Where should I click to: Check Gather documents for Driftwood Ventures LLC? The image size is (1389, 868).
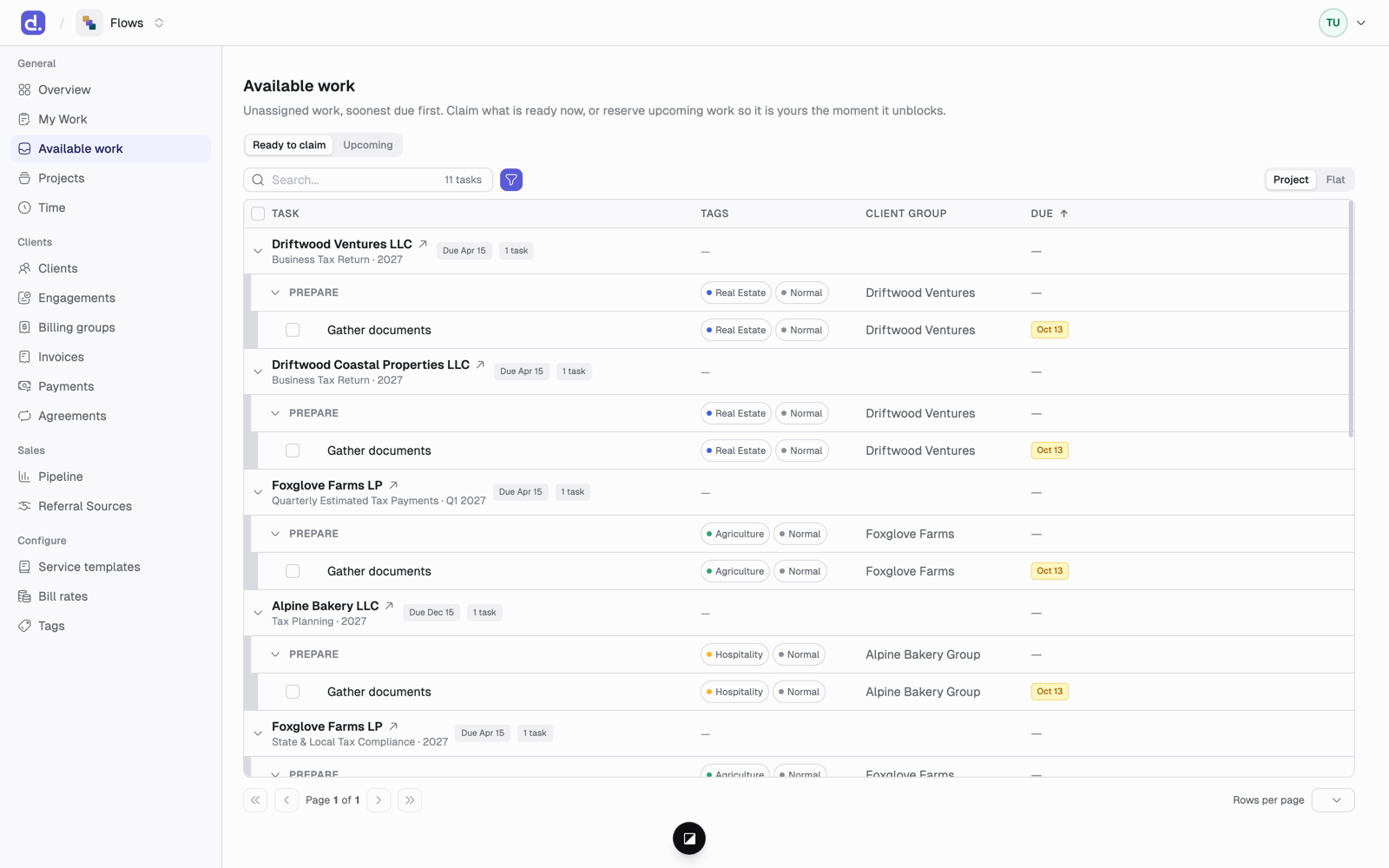click(293, 330)
